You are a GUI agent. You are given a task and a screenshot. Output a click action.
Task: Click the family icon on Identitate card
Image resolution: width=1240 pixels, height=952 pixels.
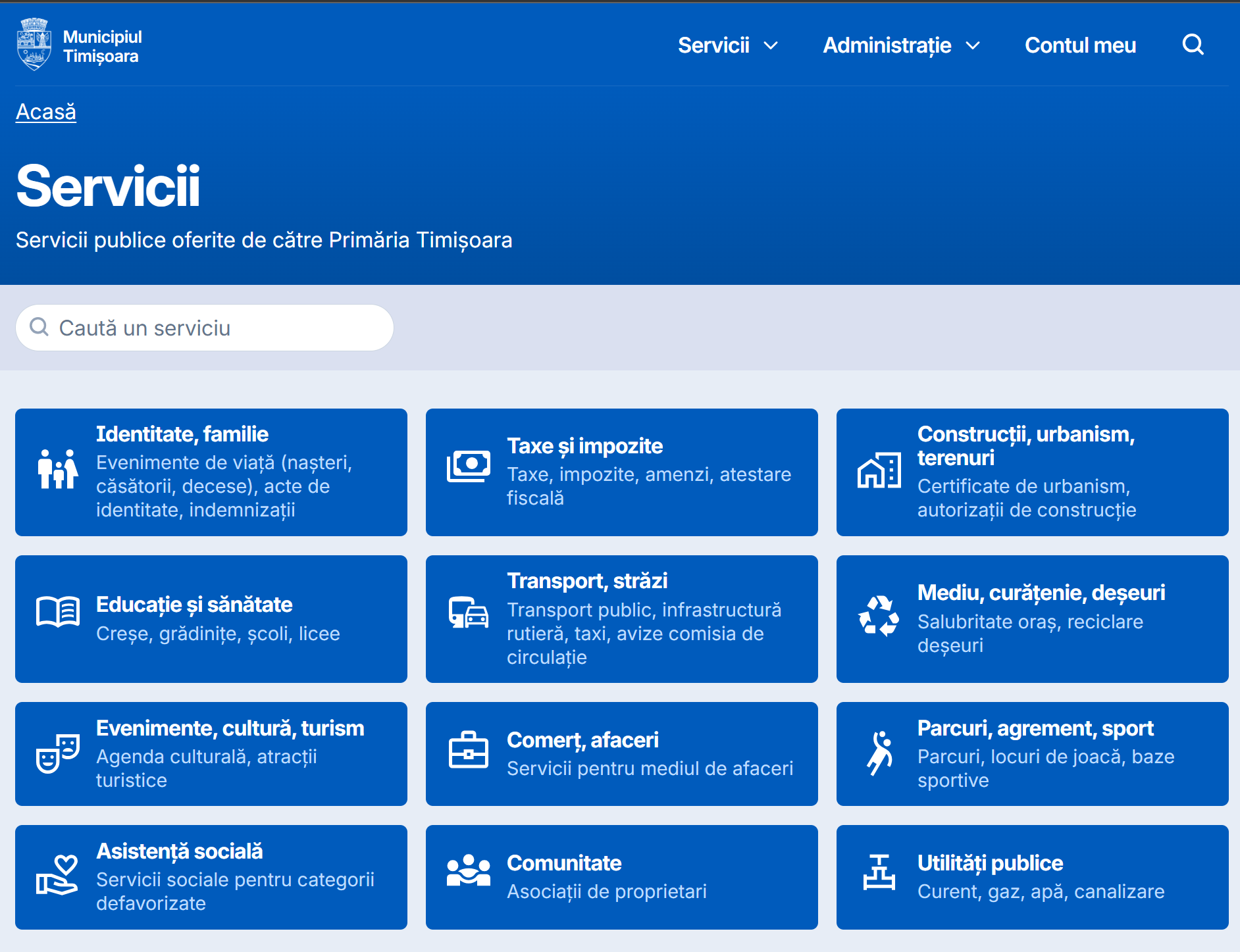coord(58,470)
